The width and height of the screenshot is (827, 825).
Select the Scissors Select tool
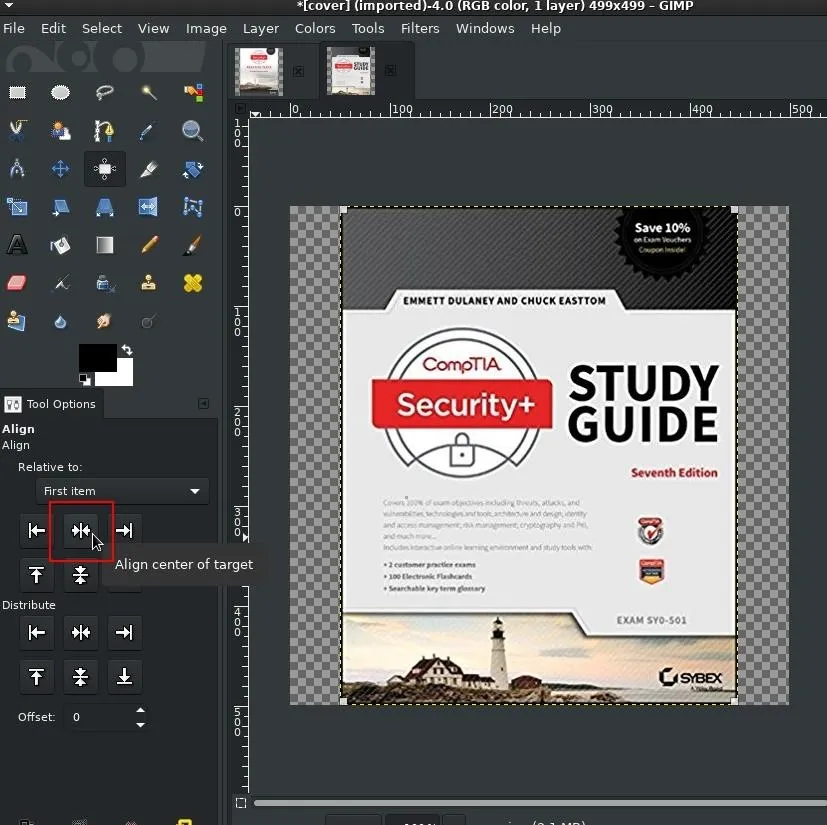(17, 130)
